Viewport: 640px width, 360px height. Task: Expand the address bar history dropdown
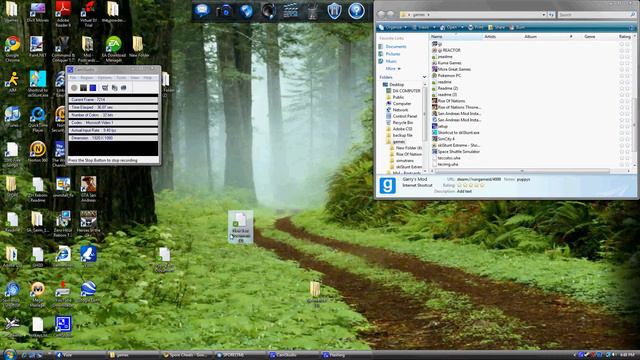pos(544,15)
